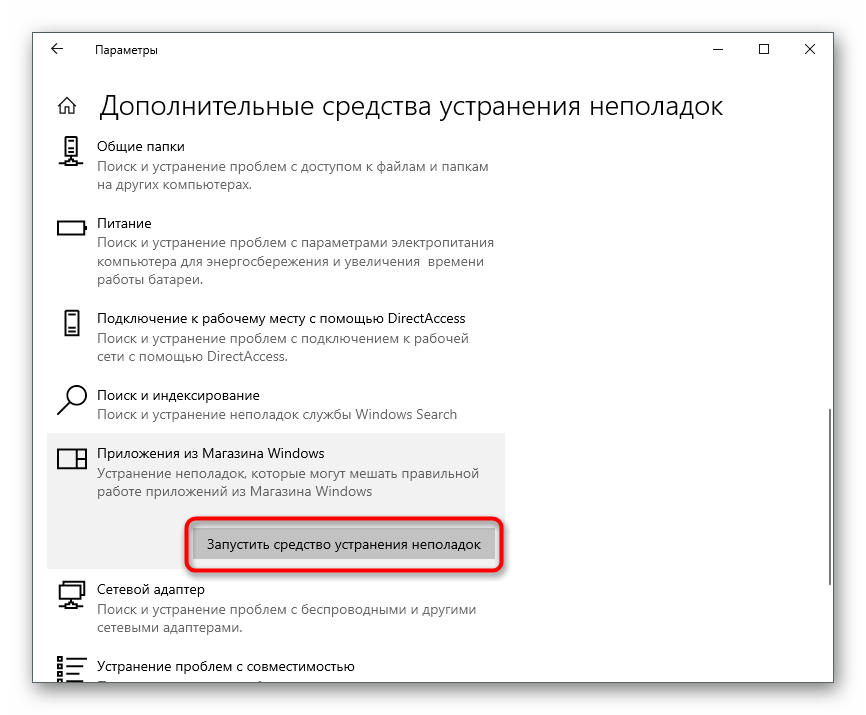Click the power troubleshooting description text
Viewport: 866px width, 715px height.
[x=295, y=261]
